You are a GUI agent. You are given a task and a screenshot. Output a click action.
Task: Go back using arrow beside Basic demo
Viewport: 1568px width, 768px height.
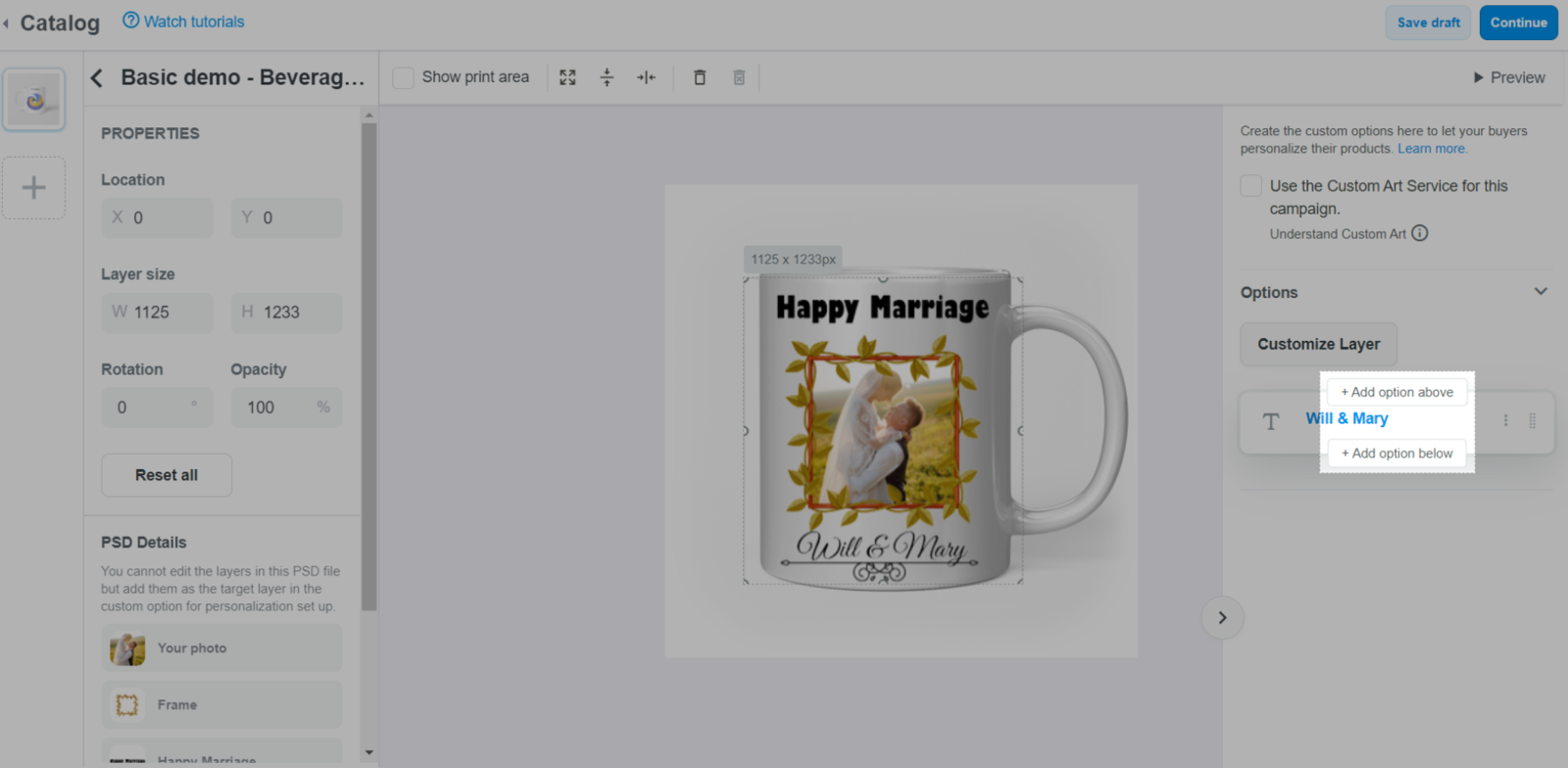96,77
